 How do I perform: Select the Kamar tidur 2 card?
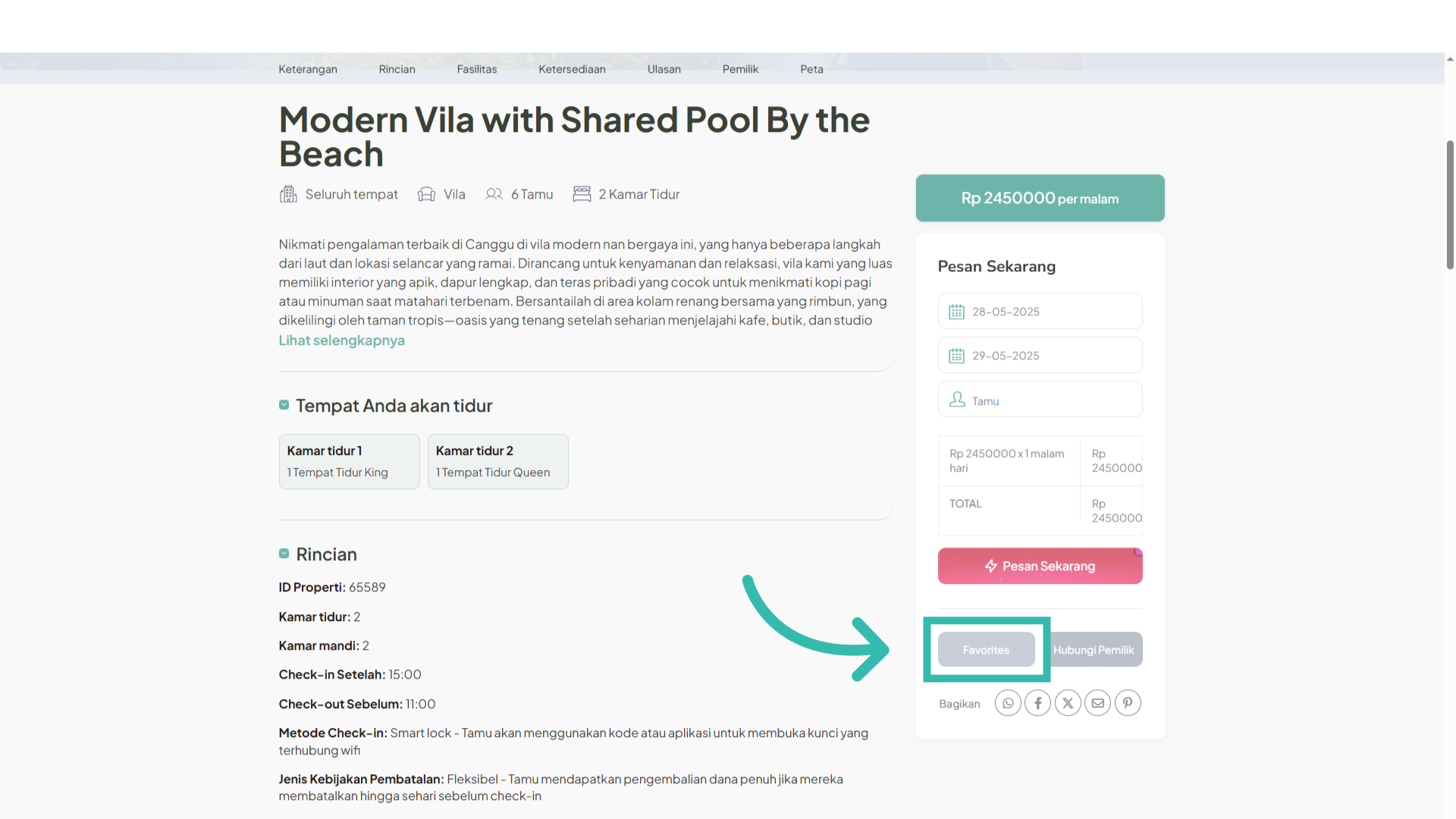coord(497,461)
